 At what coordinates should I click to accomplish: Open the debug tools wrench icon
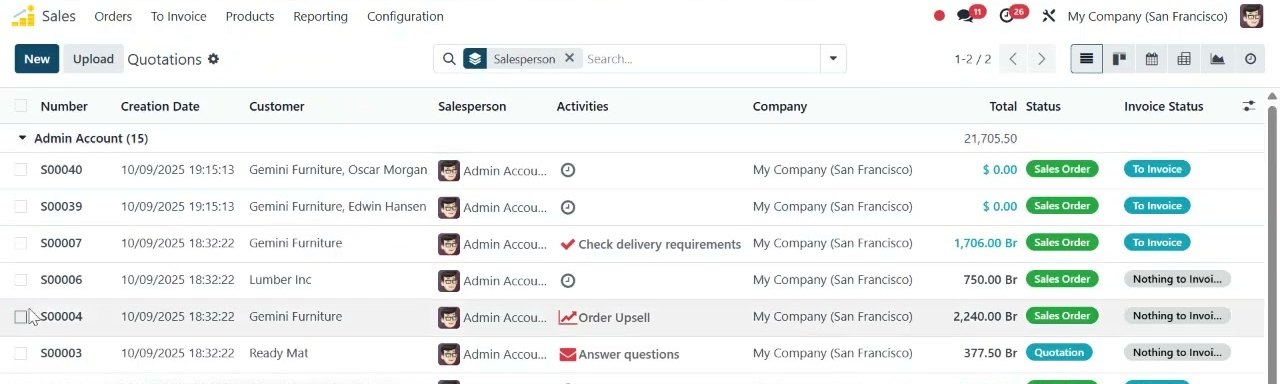click(1049, 16)
